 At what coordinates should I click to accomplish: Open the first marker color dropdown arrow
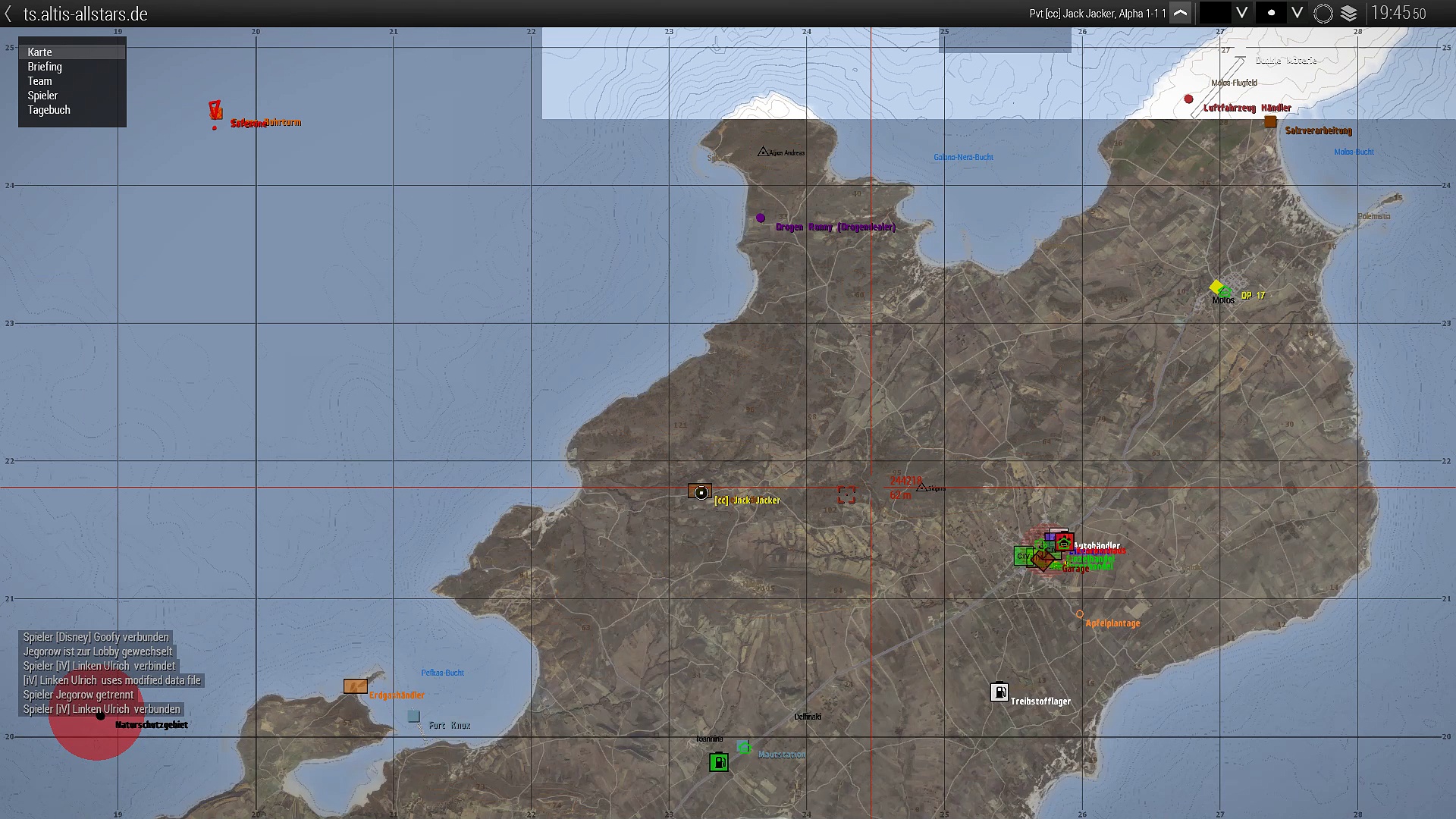(x=1241, y=14)
